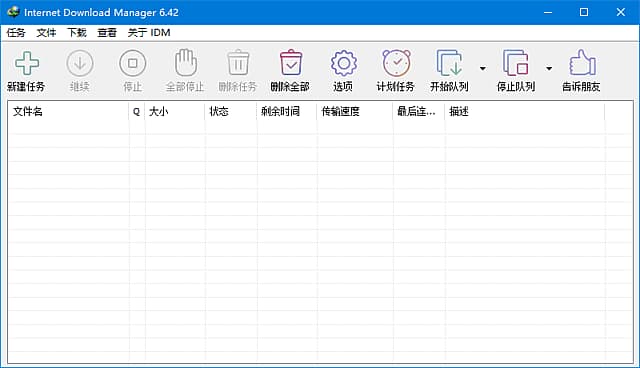Open the 任务 menu
The image size is (640, 368).
coord(16,33)
